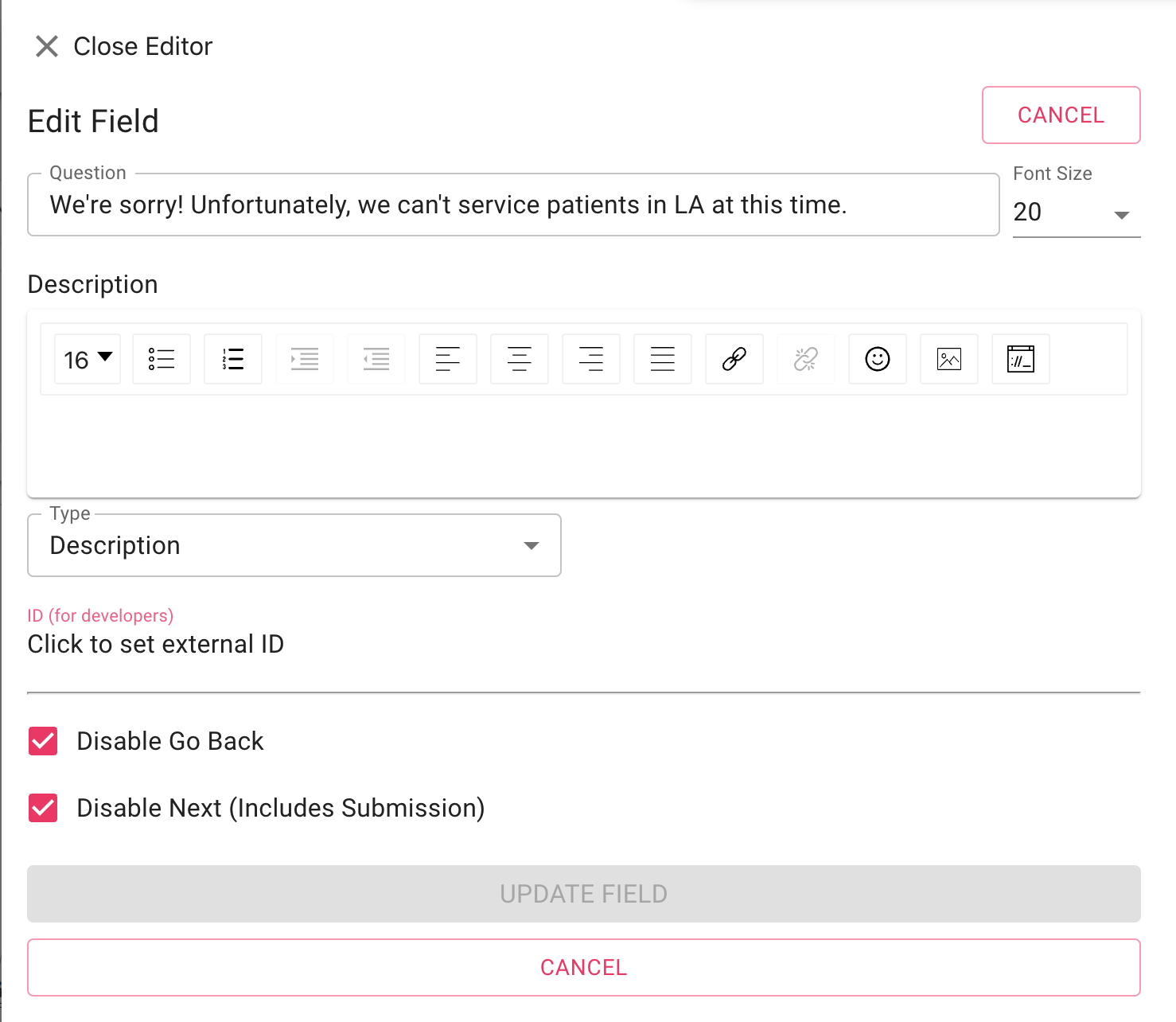The image size is (1176, 1022).
Task: Open the editor font size 16 dropdown
Action: coord(88,359)
